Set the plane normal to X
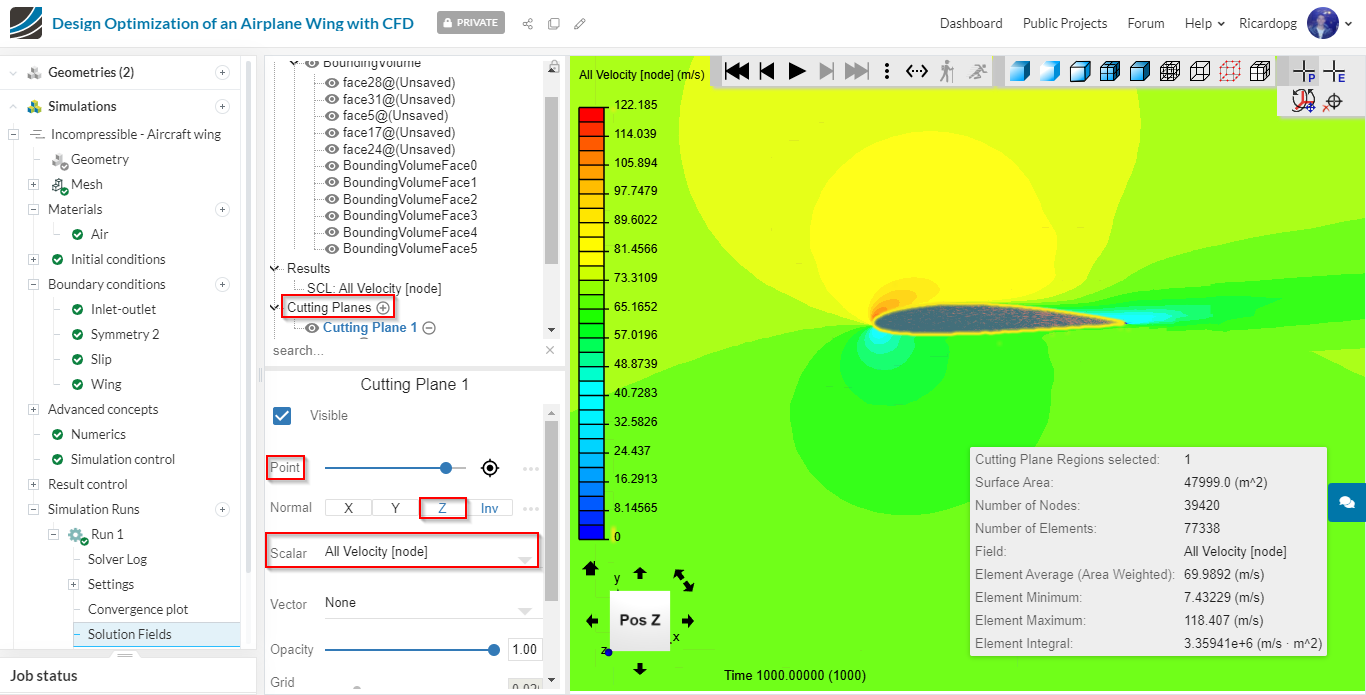Screen dimensions: 1366x695 tap(348, 508)
